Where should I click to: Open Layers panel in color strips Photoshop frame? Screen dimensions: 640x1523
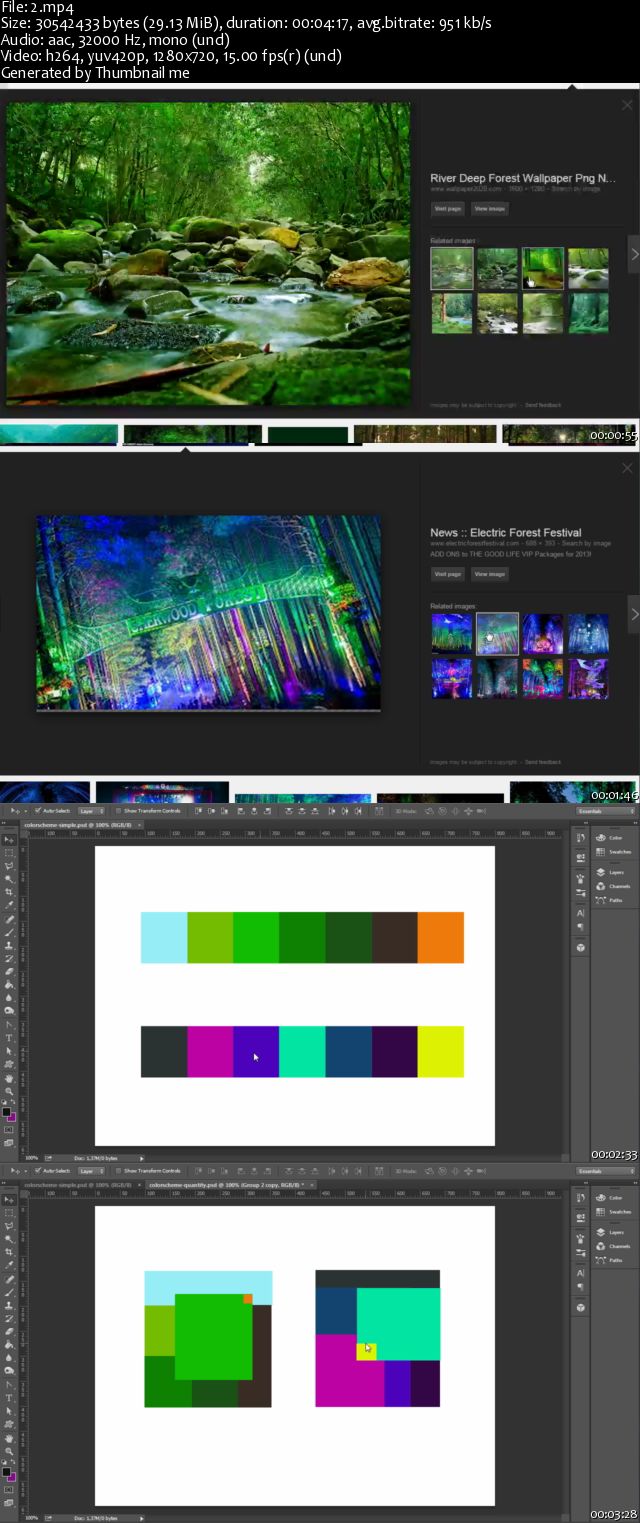coord(609,872)
